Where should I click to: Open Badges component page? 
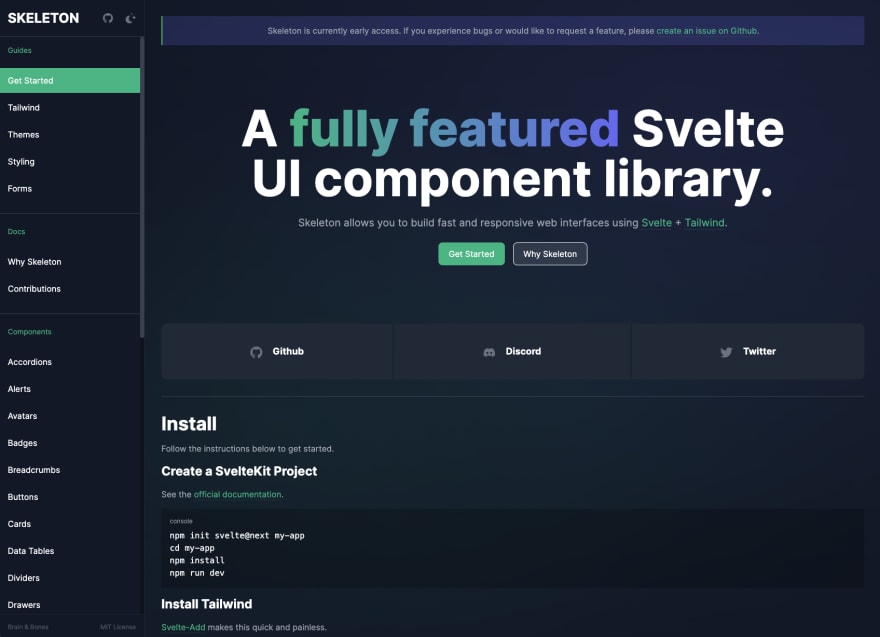click(22, 443)
